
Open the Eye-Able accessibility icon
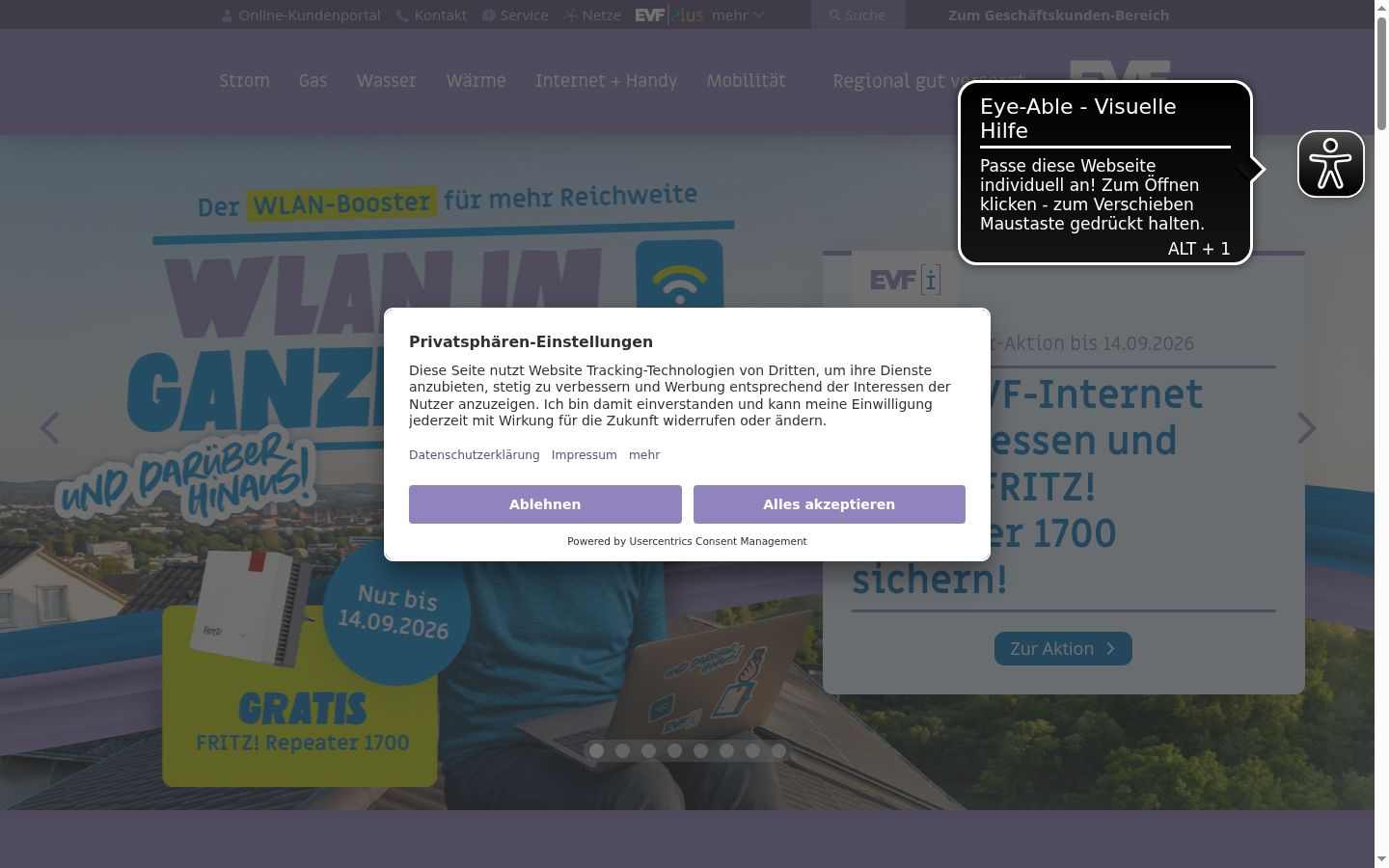1330,164
